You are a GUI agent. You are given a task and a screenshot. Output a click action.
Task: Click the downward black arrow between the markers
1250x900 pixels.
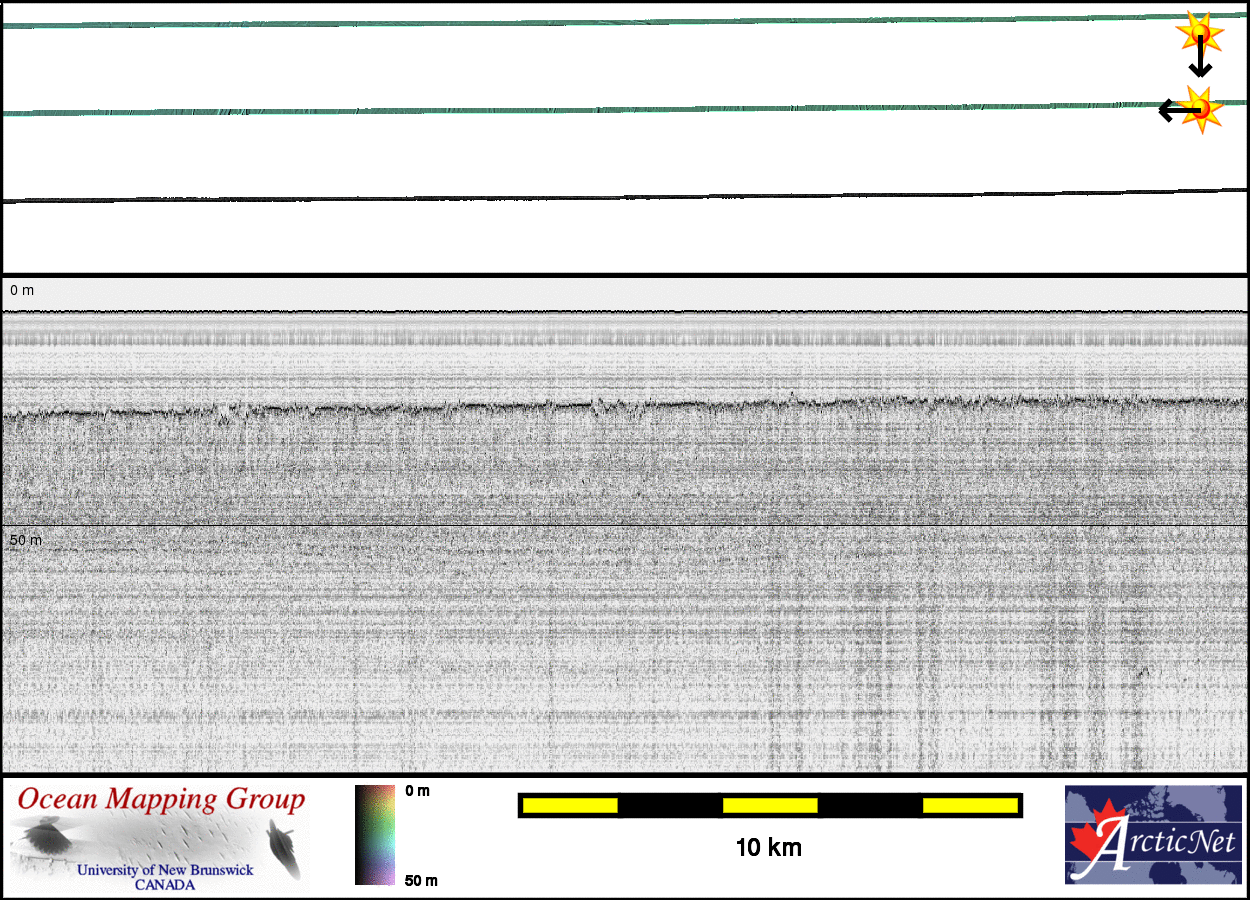pos(1200,62)
